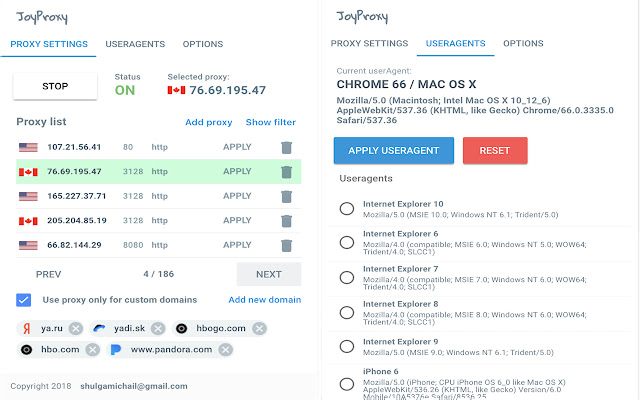The width and height of the screenshot is (640, 400).
Task: Open OPTIONS tab in right panel
Action: click(x=523, y=43)
